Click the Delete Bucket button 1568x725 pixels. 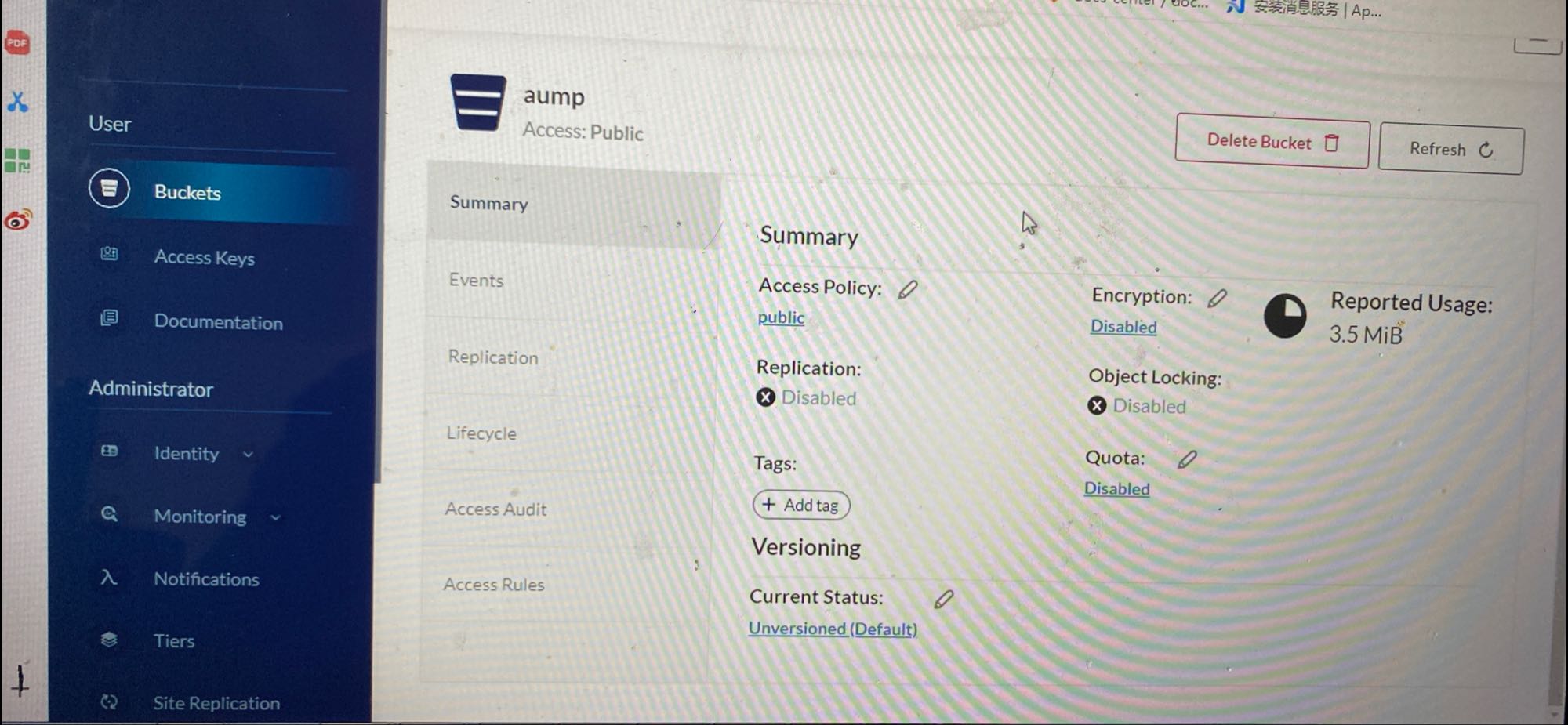[x=1272, y=143]
